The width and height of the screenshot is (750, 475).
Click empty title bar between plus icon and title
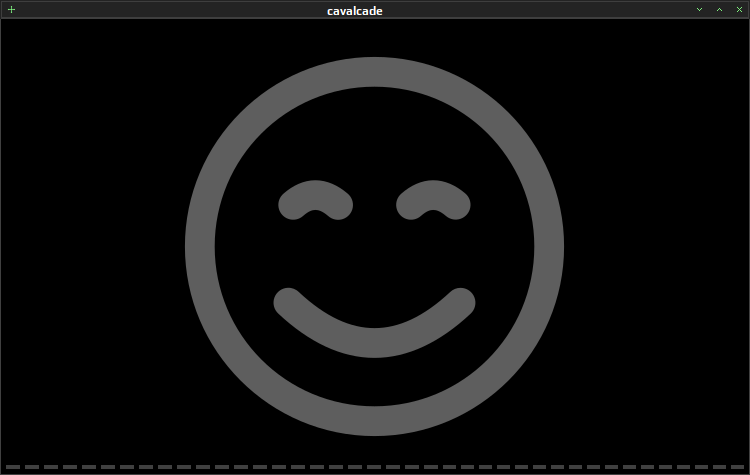tap(167, 10)
